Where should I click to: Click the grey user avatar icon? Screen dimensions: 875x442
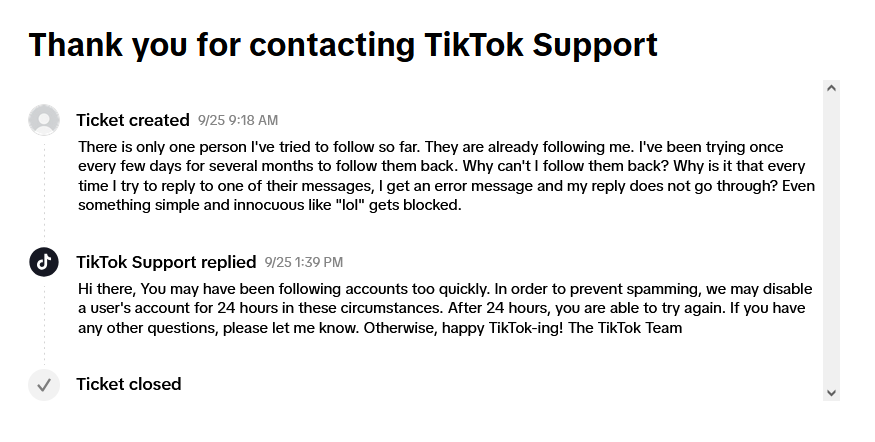(x=44, y=120)
